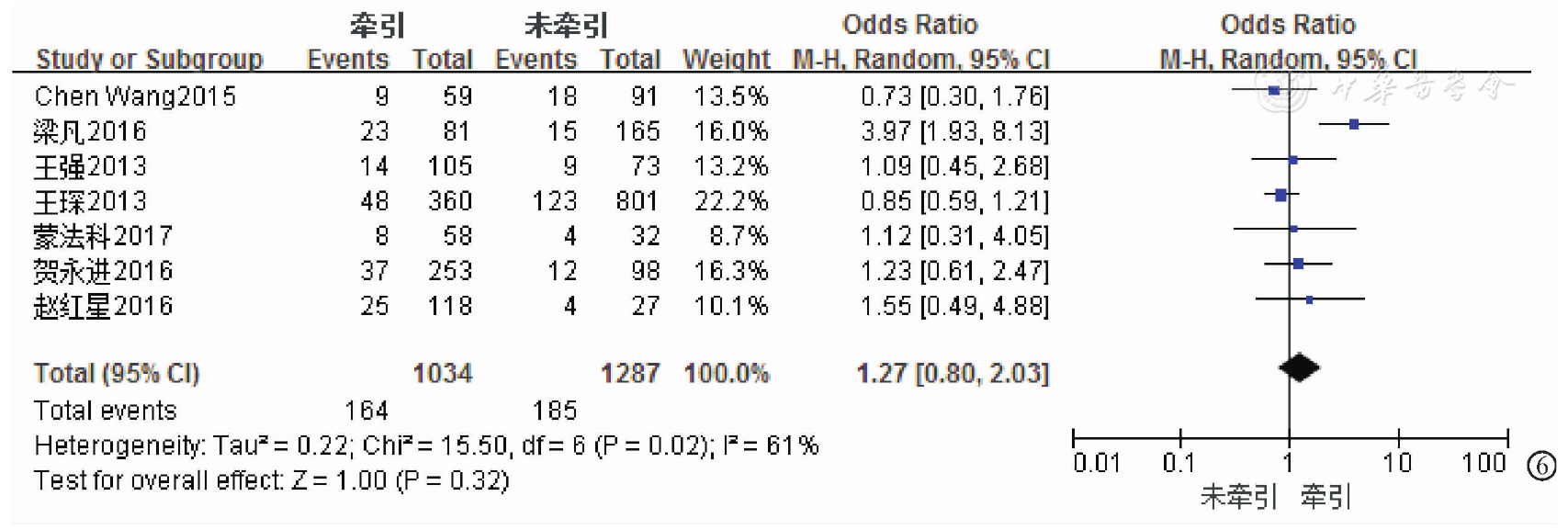Screen dimensions: 1568x530
Task: Click the "Weight" column header
Action: (726, 60)
